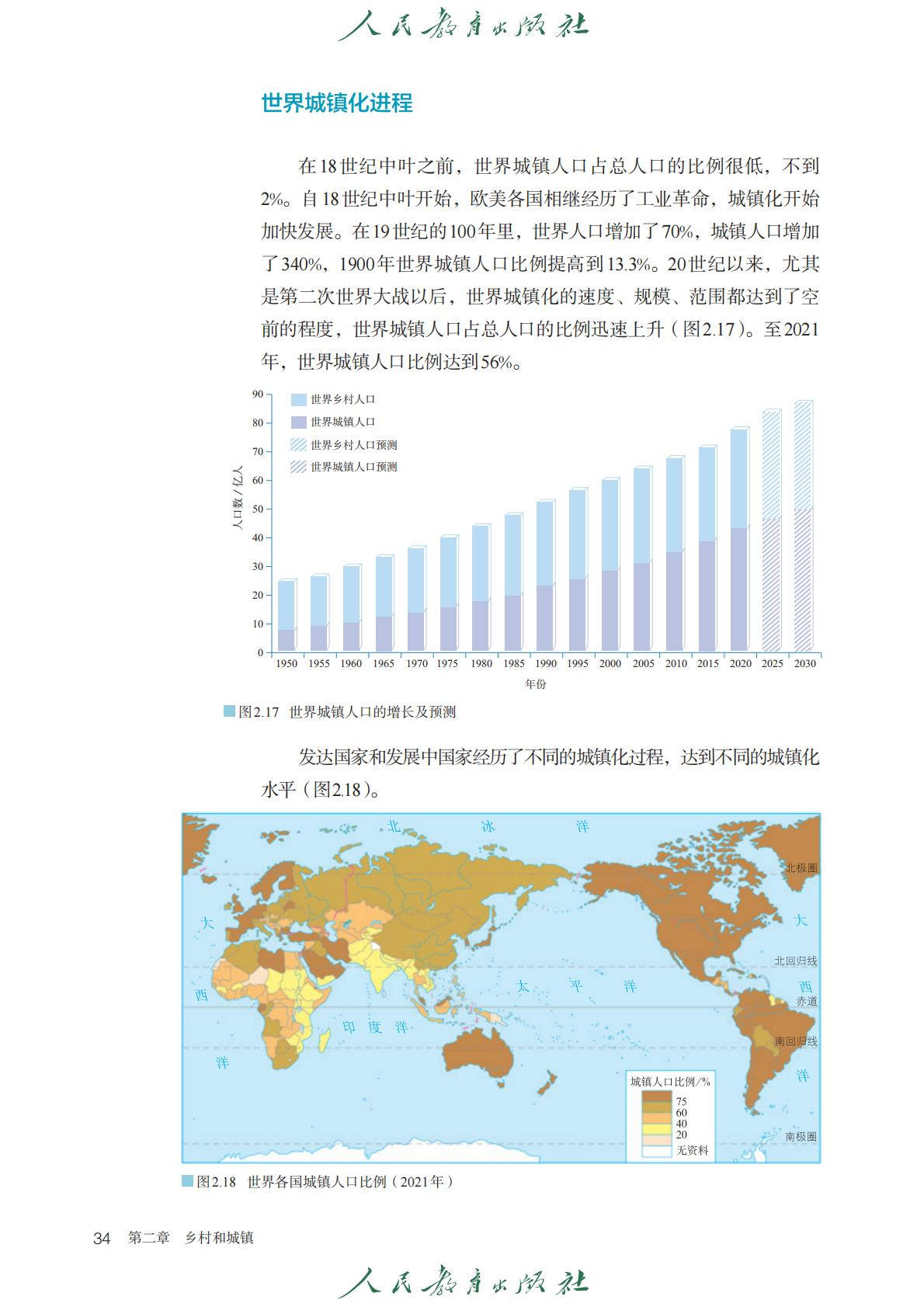
Task: Click the 世界城镇人口 legend color box
Action: [298, 422]
